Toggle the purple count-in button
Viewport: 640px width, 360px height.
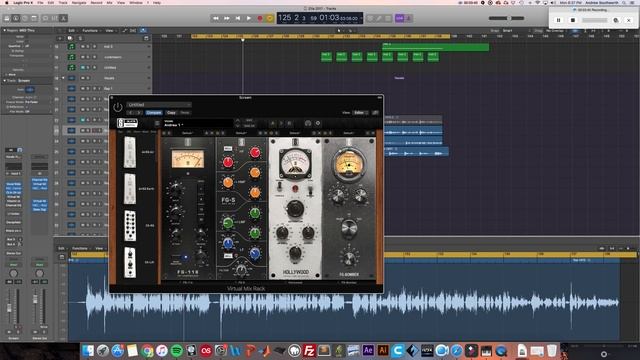[x=399, y=18]
